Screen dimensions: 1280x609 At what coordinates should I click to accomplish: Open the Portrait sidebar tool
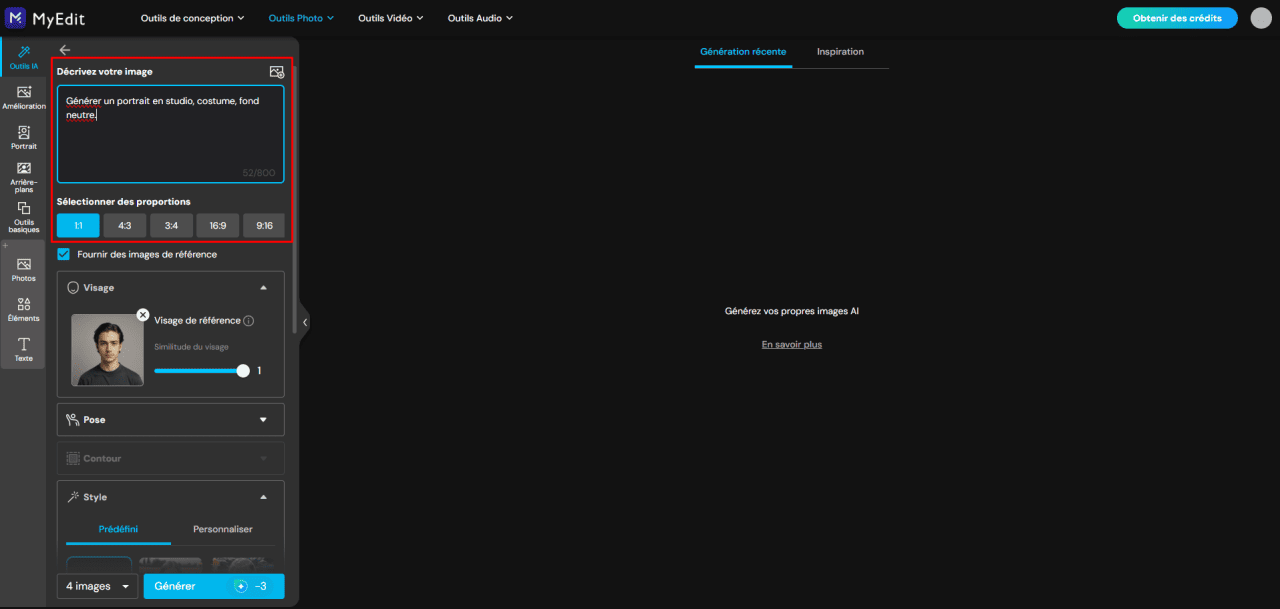(24, 138)
